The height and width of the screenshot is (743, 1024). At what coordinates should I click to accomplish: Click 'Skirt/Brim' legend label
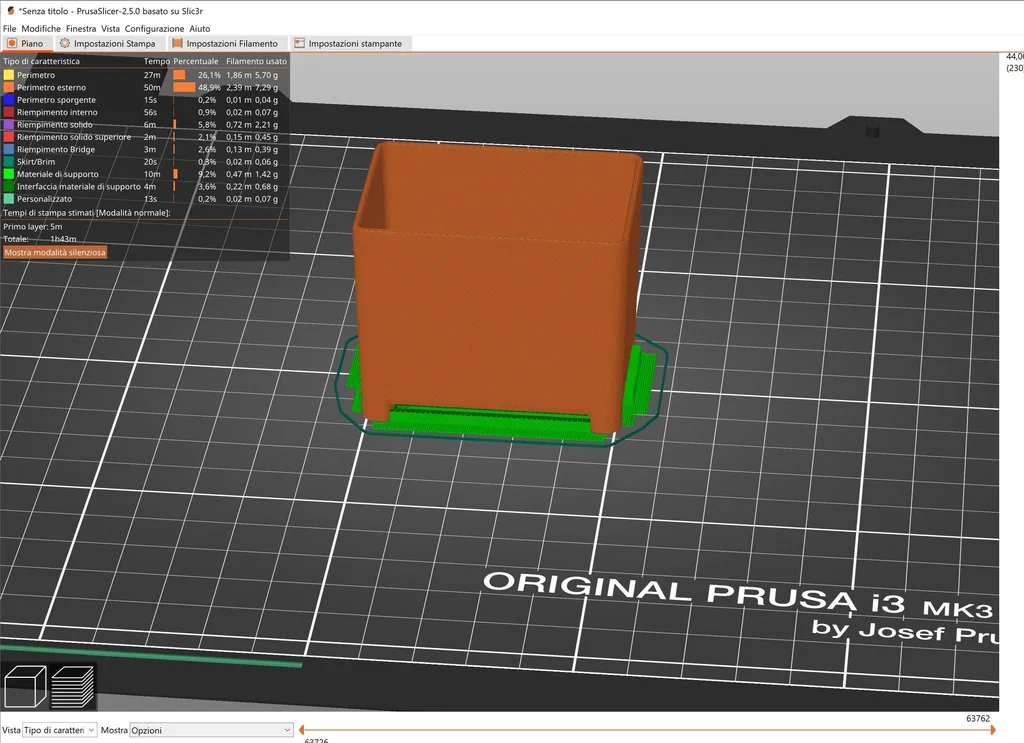[36, 162]
